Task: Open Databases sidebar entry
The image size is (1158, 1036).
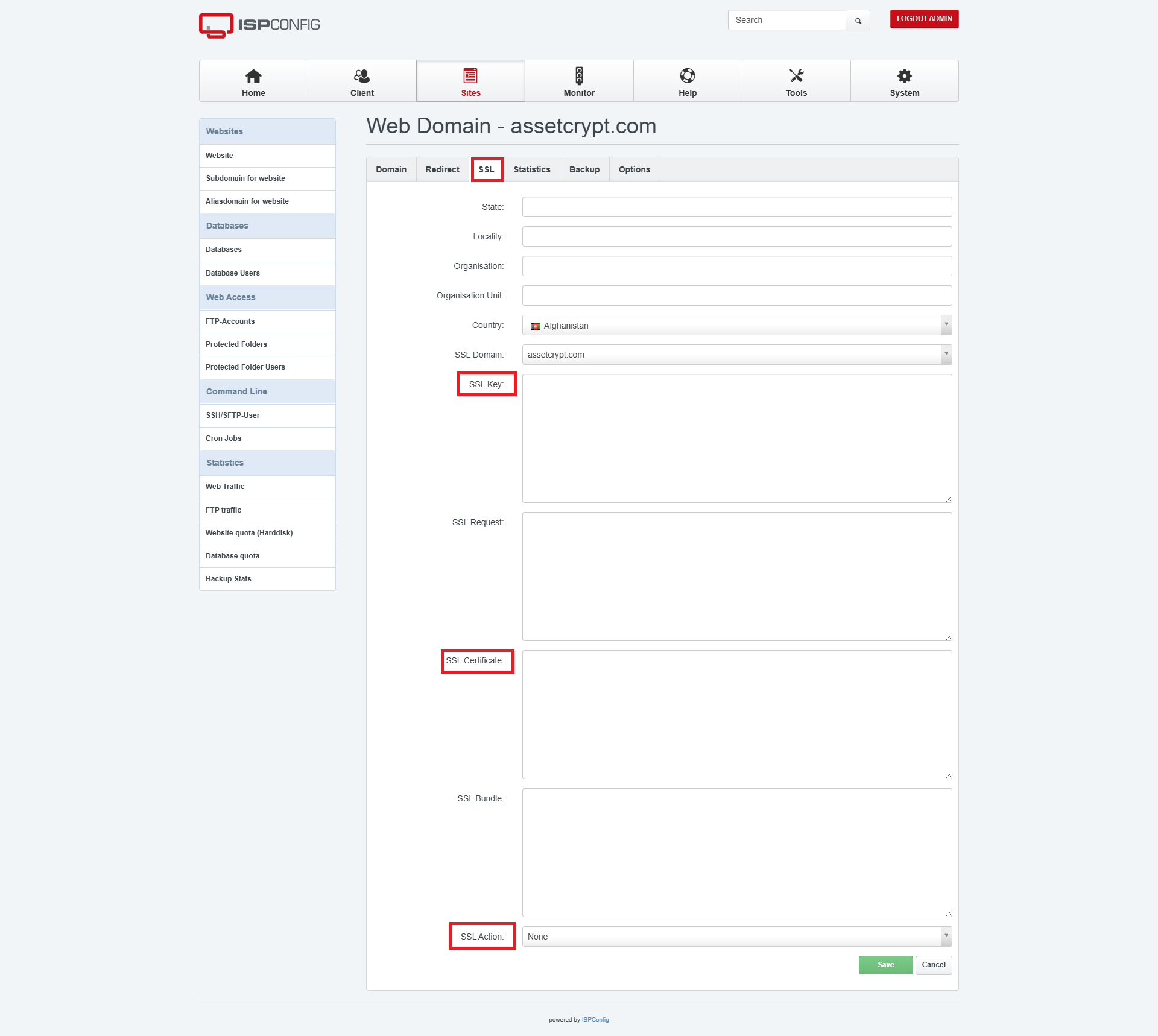Action: coord(267,250)
